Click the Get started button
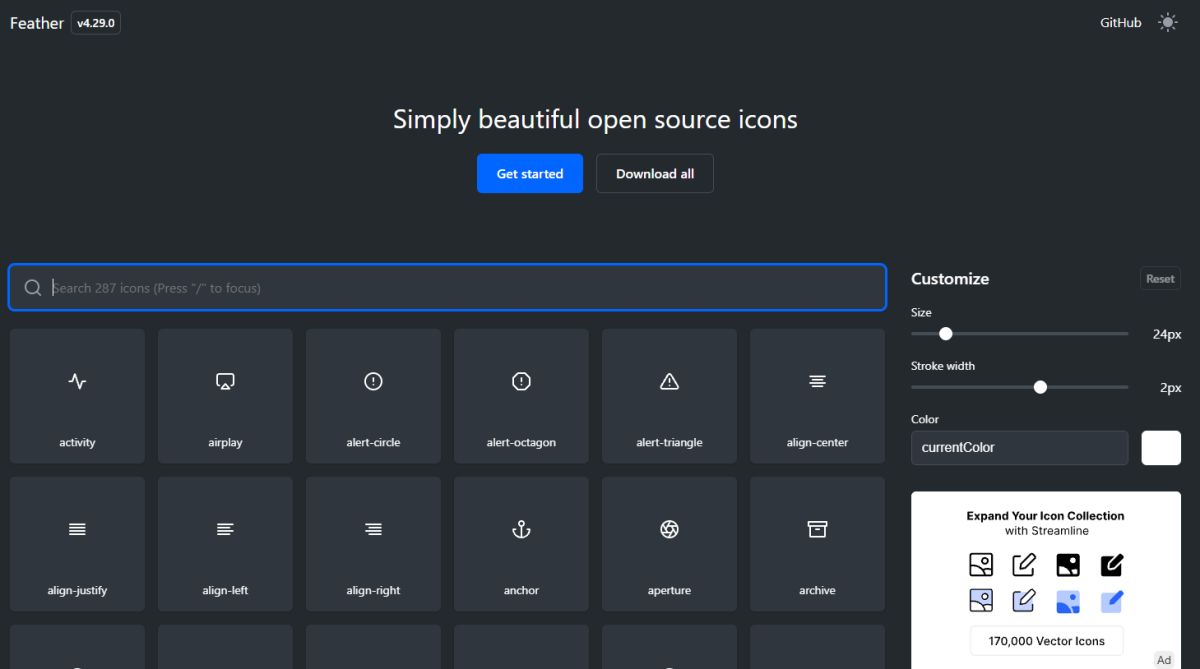This screenshot has width=1200, height=669. click(x=529, y=173)
